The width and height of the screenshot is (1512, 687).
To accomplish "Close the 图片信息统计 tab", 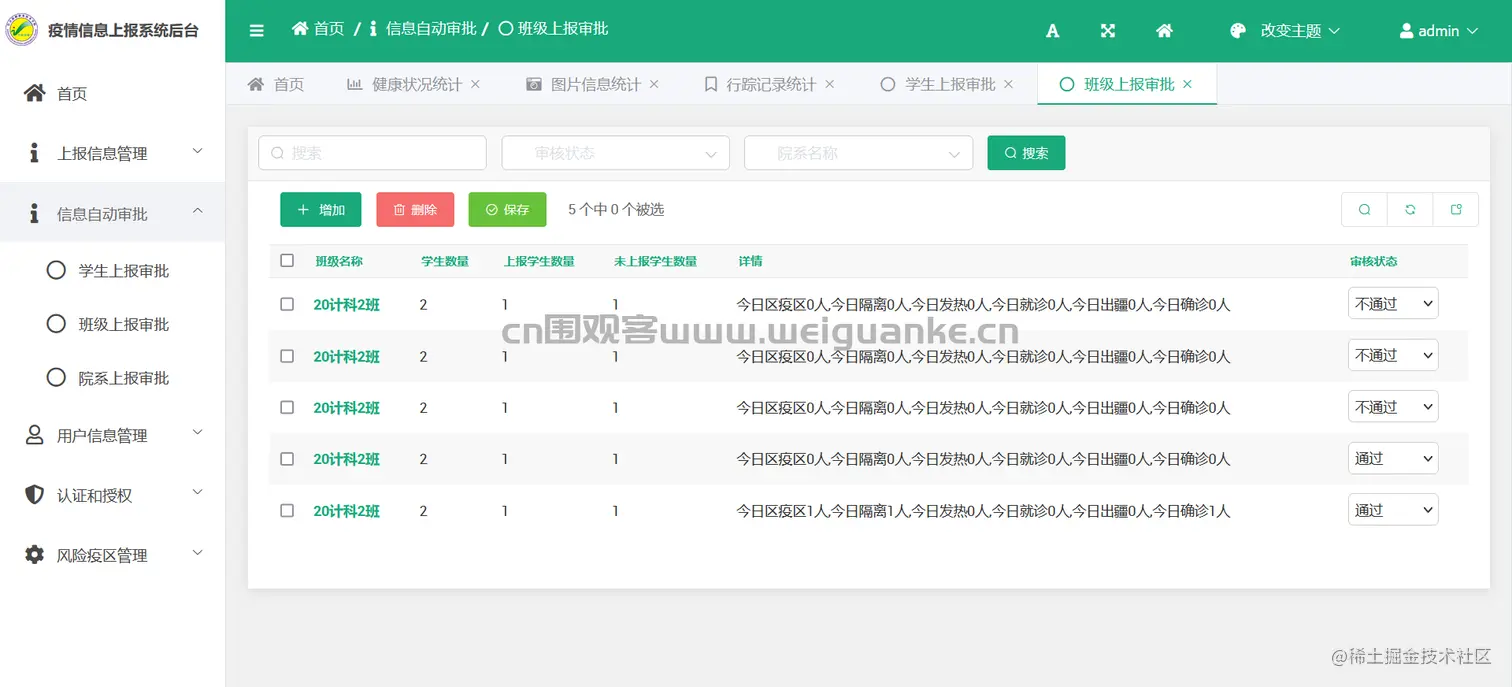I will coord(654,84).
